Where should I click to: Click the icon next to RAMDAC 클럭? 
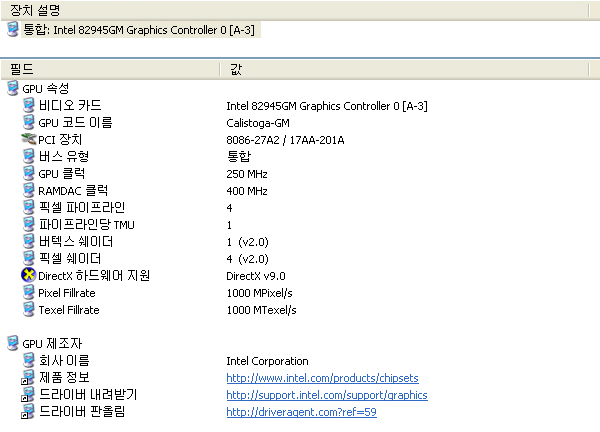[28, 190]
